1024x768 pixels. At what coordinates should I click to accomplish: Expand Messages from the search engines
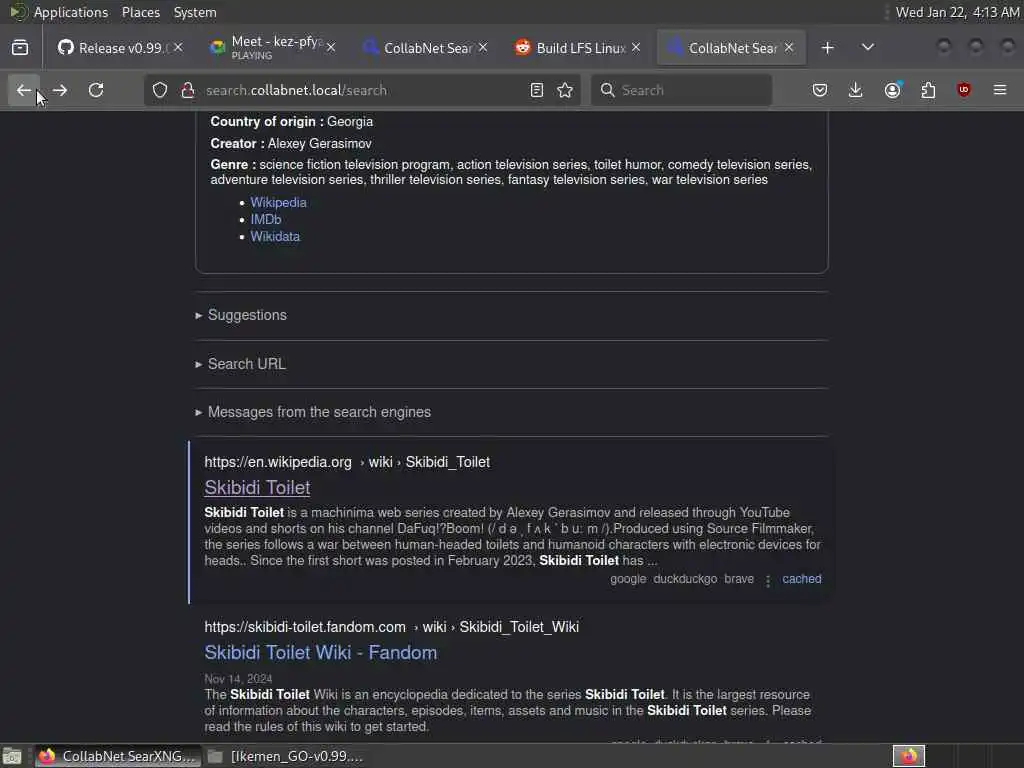pyautogui.click(x=319, y=412)
